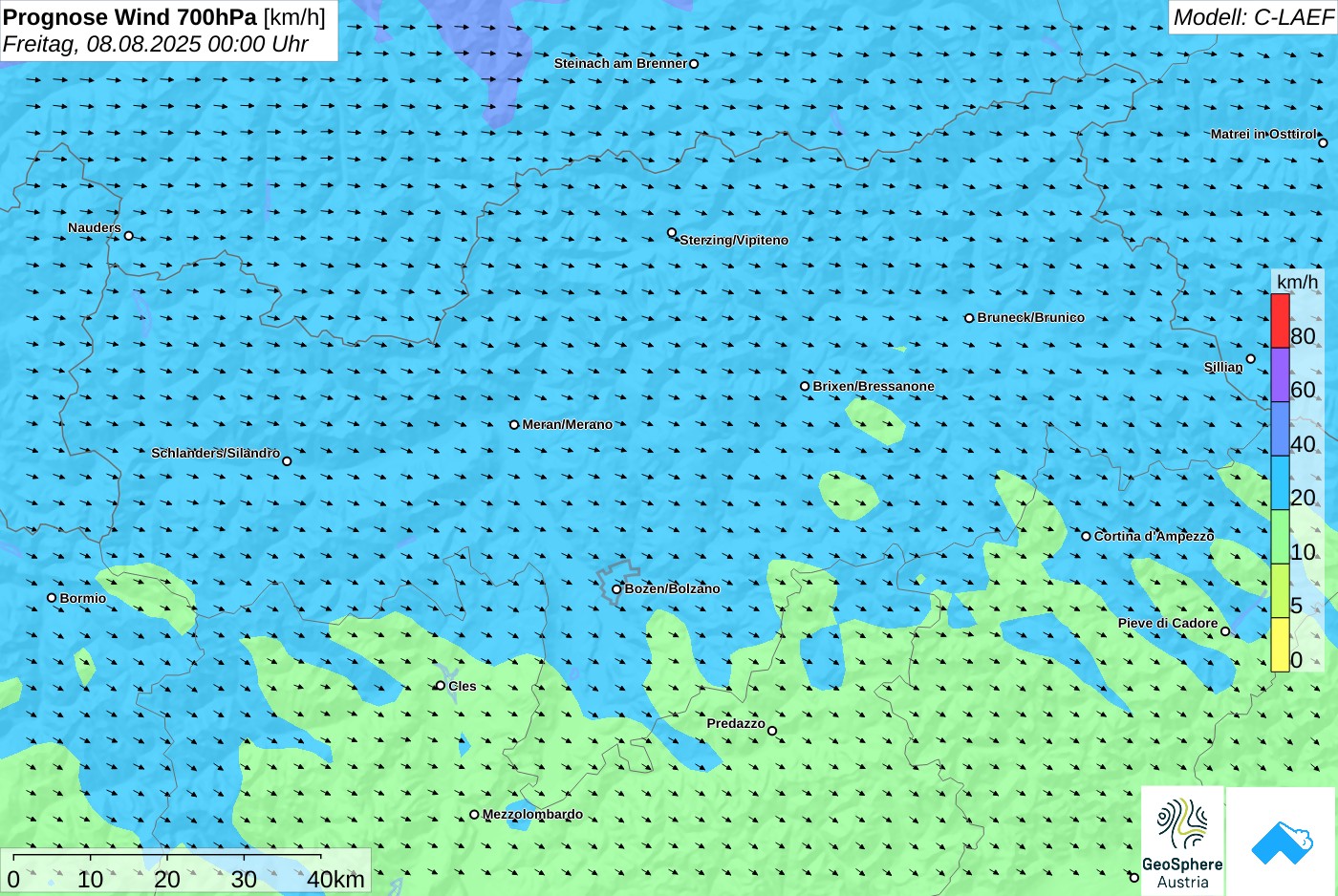Select the Sillian marker circle
This screenshot has height=896, width=1338.
(1251, 359)
